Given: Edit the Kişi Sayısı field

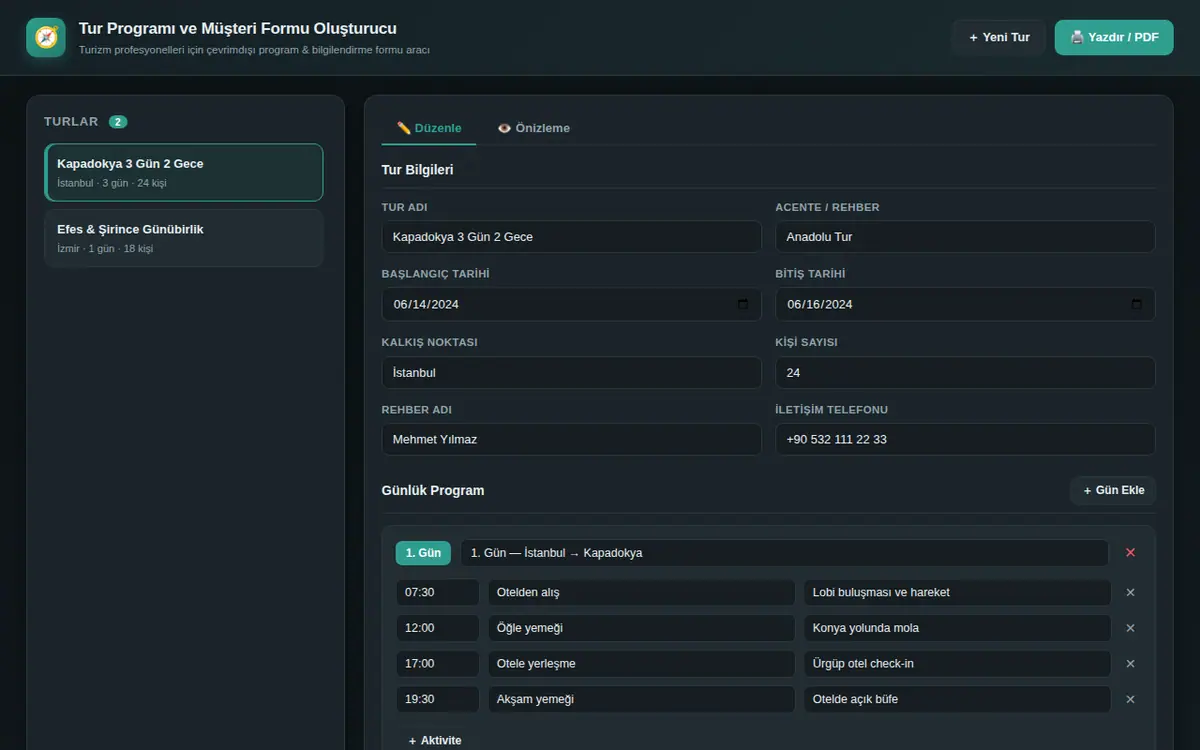Looking at the screenshot, I should (965, 373).
